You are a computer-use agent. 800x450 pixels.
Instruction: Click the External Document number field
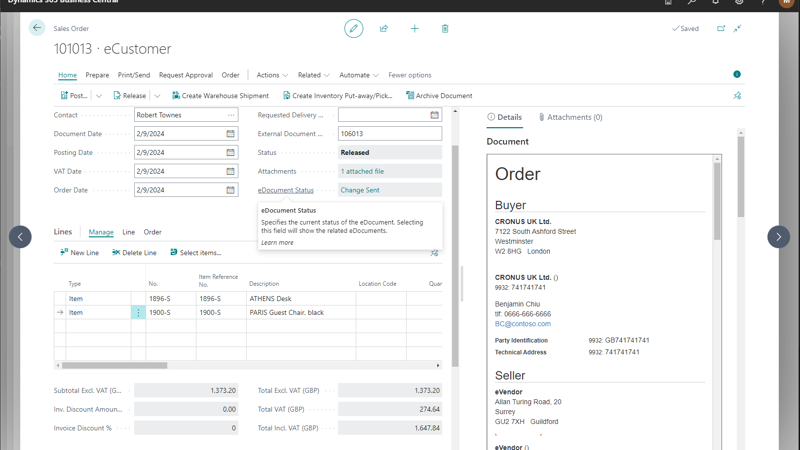coord(389,134)
